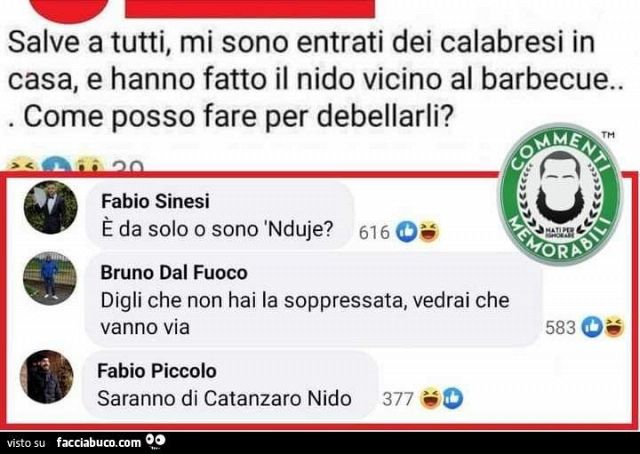This screenshot has width=640, height=454.
Task: Click the name Fabio Piccolo
Action: click(157, 371)
